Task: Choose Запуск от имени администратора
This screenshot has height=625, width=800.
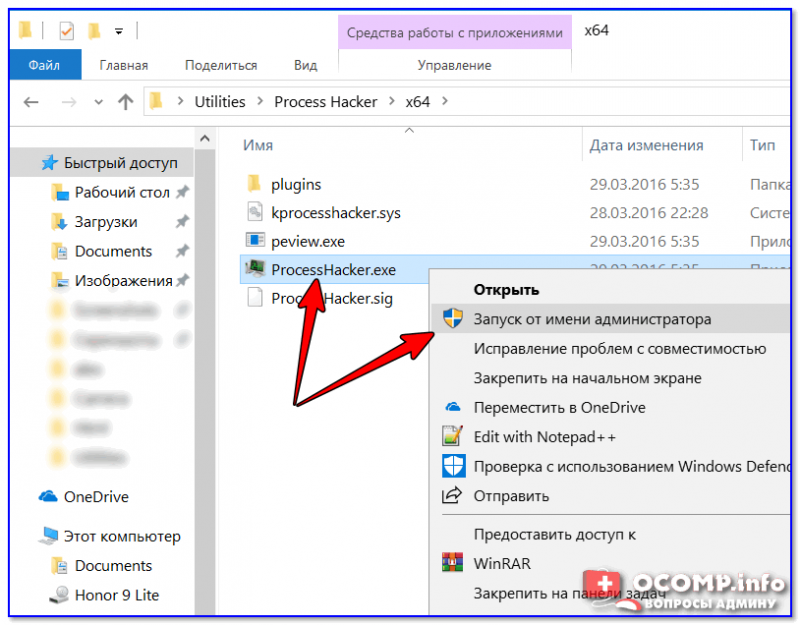Action: tap(592, 319)
